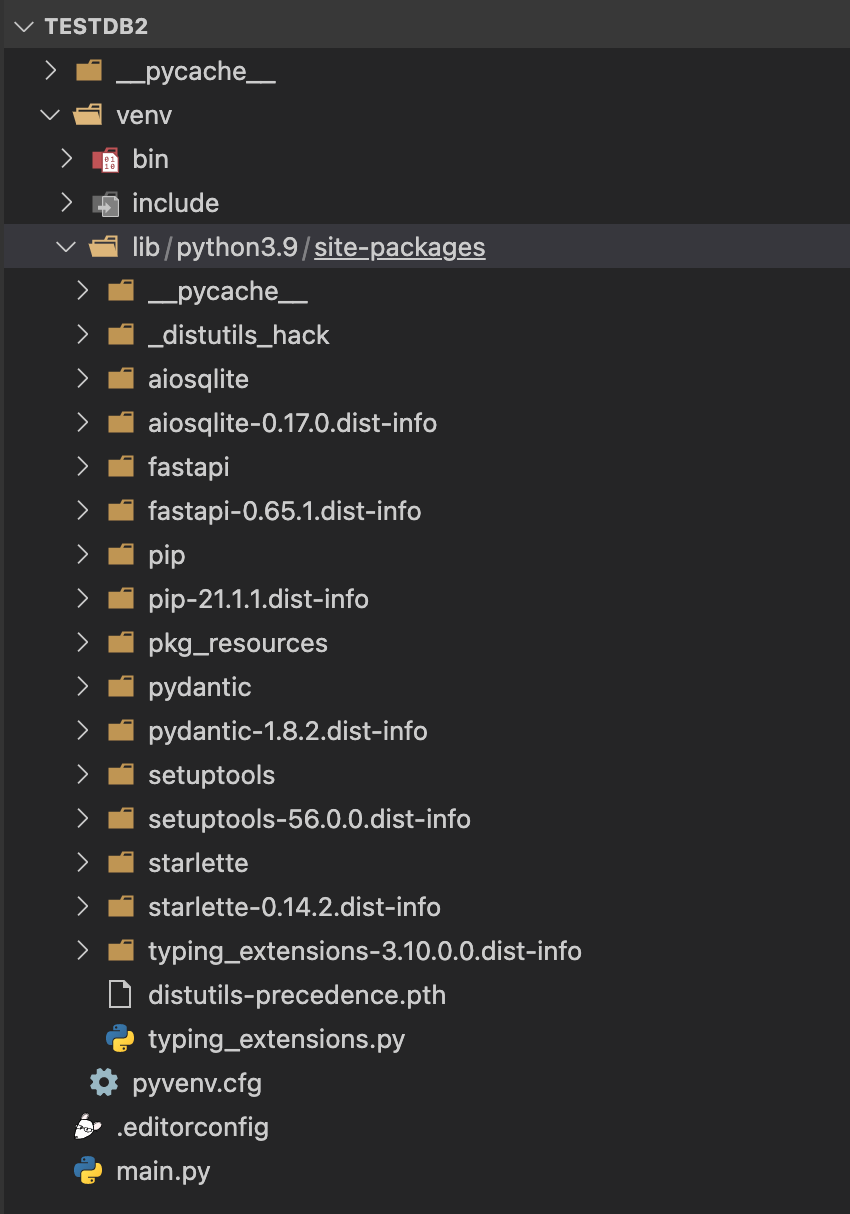Click the .editorconfig file icon
The width and height of the screenshot is (850, 1214).
pyautogui.click(x=88, y=1126)
